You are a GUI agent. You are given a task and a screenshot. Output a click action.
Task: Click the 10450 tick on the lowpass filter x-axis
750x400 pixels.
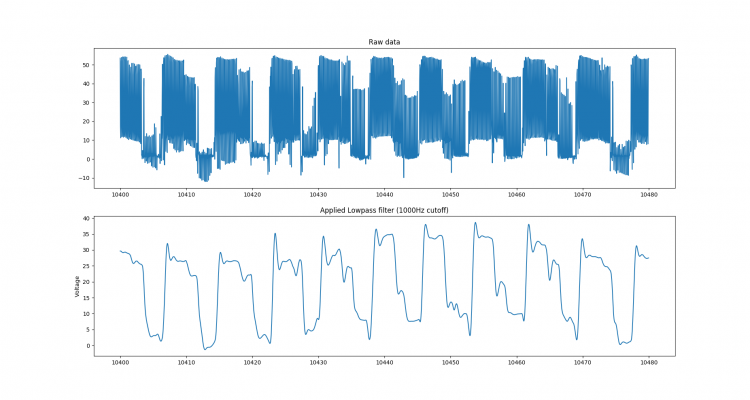pos(451,363)
